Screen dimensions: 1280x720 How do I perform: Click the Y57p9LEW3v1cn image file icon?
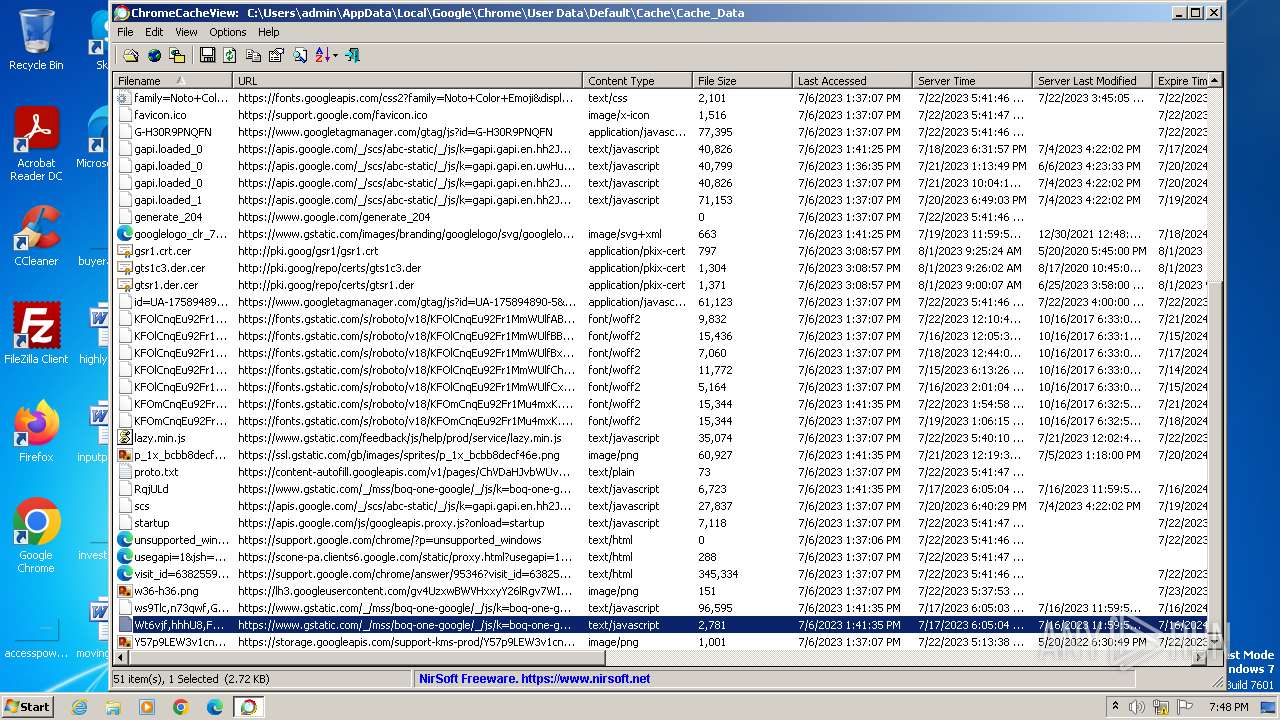coord(125,642)
